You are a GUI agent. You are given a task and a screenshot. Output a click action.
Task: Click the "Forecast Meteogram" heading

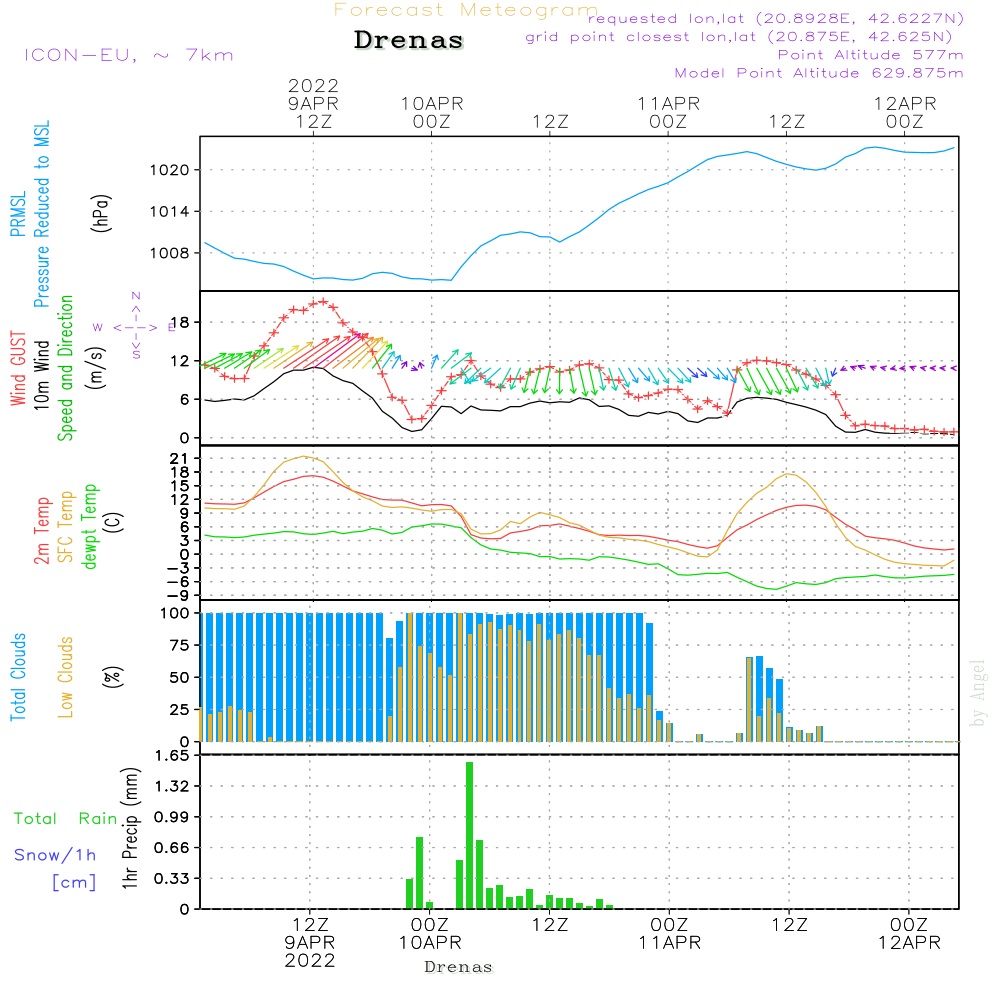tap(466, 10)
